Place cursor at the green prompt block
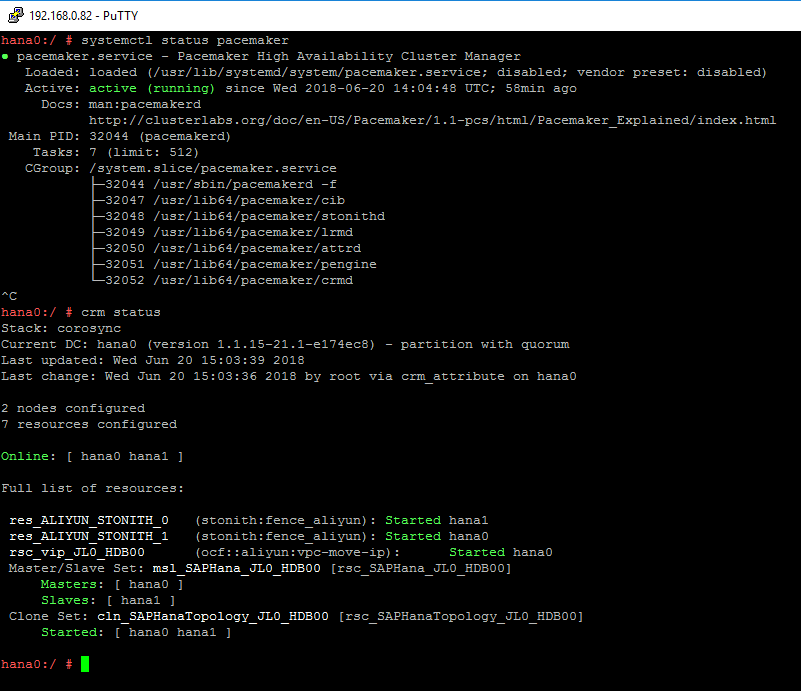 [85, 664]
